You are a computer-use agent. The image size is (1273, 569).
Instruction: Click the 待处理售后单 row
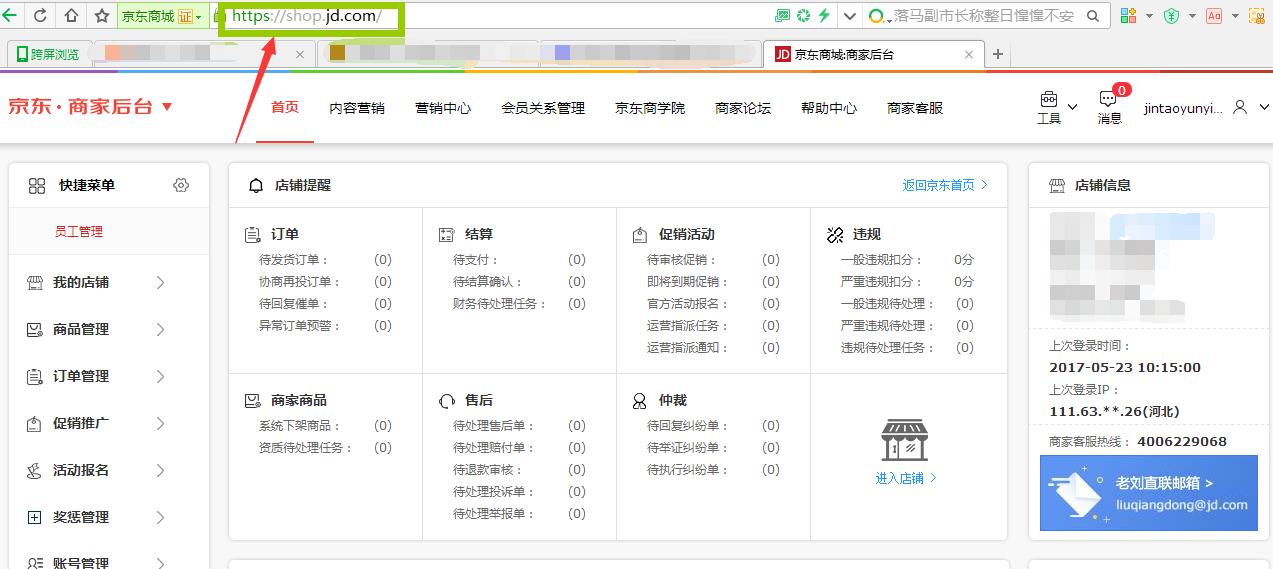click(x=519, y=426)
